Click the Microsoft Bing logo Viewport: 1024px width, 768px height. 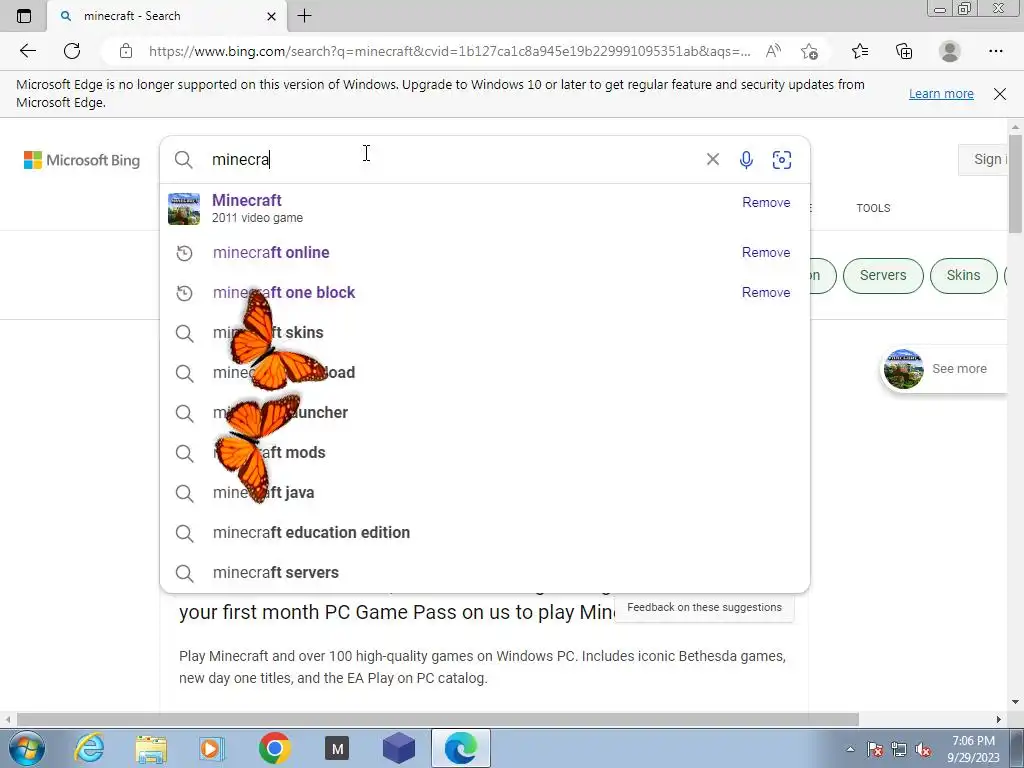pos(82,160)
